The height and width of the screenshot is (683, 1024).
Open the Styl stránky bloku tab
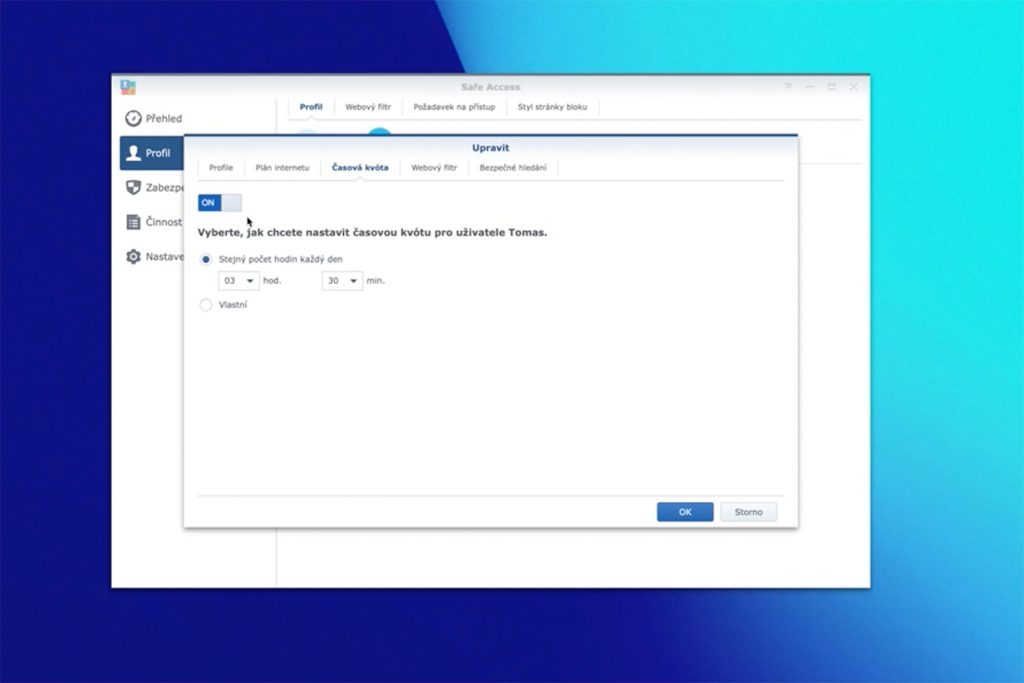pyautogui.click(x=552, y=107)
